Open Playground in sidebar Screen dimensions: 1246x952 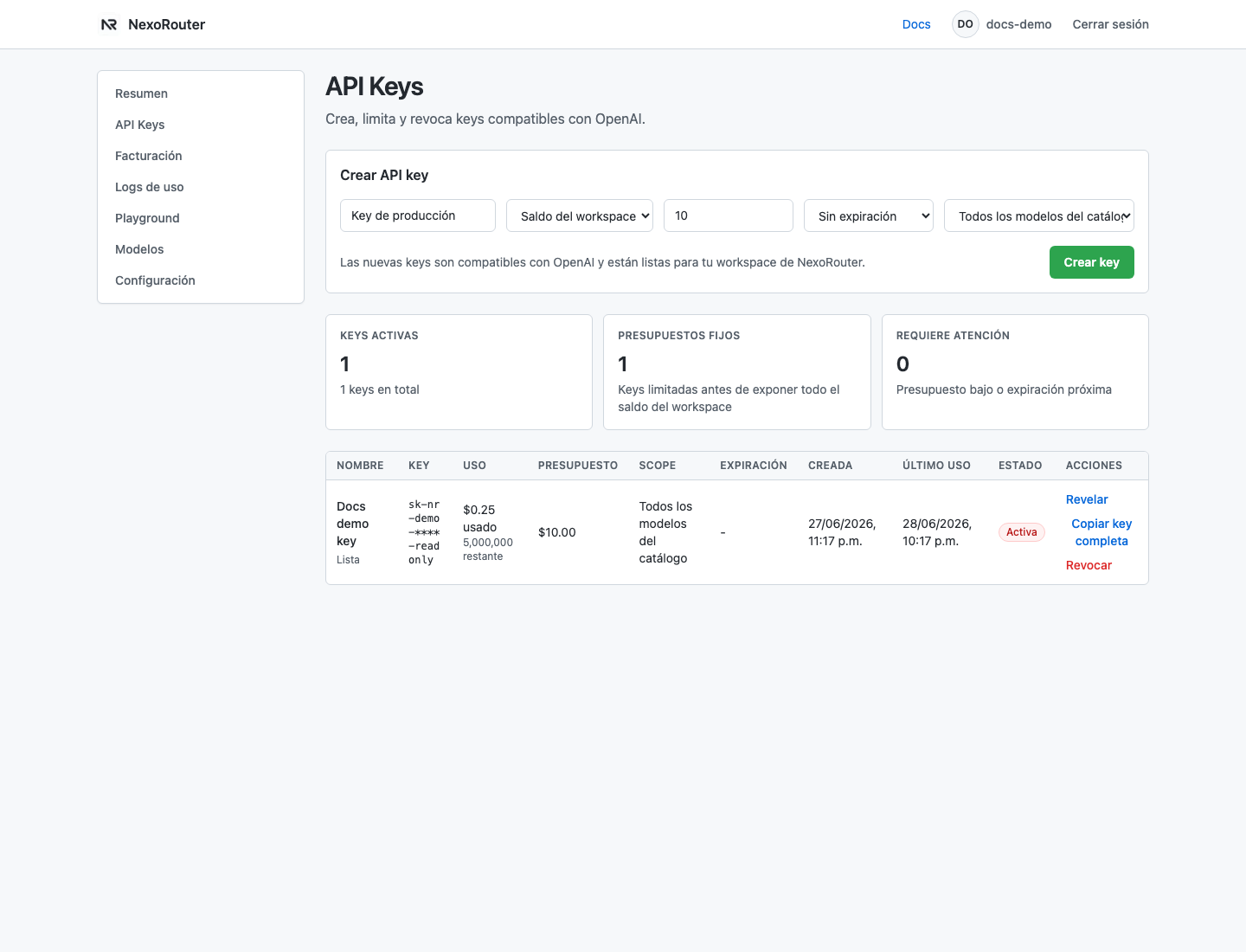tap(201, 218)
